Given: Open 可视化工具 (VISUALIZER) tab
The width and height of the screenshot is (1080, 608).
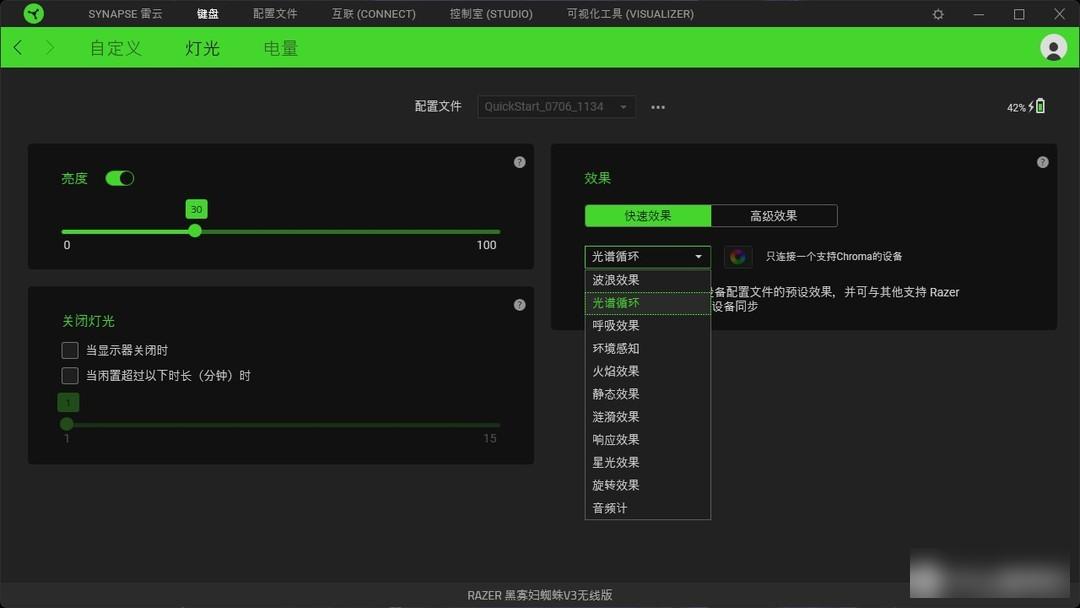Looking at the screenshot, I should [x=630, y=14].
